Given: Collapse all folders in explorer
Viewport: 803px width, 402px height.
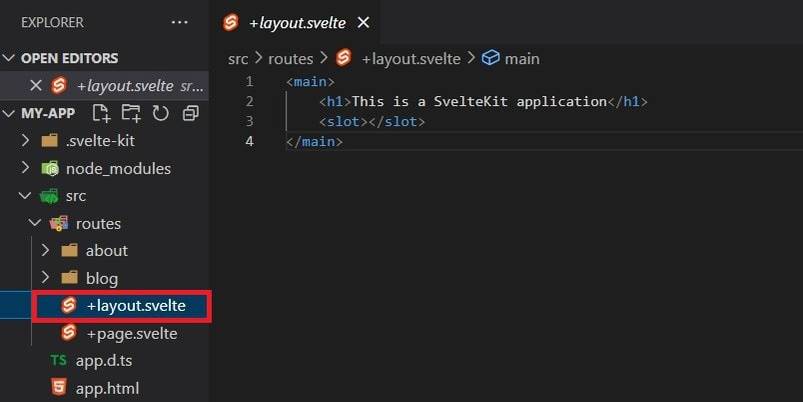Looking at the screenshot, I should click(x=190, y=113).
